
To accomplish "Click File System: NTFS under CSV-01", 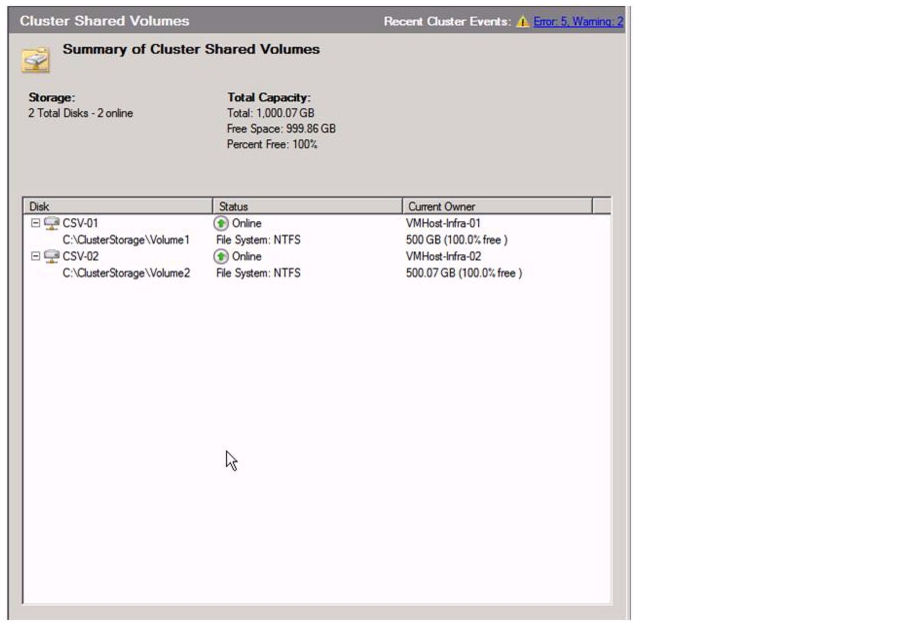I will point(258,240).
